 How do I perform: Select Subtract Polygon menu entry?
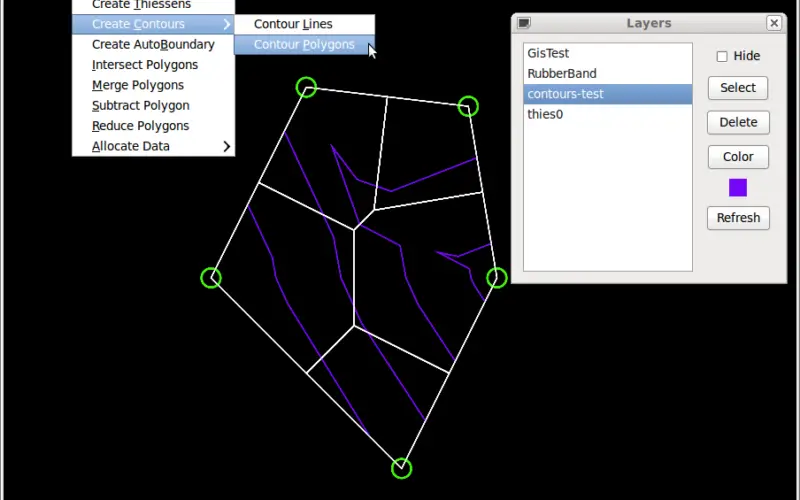tap(153, 106)
